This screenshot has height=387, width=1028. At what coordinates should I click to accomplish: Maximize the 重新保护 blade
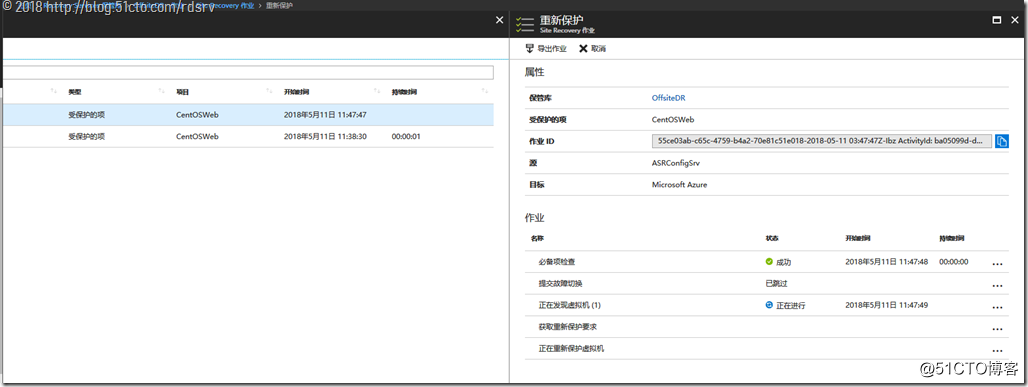coord(997,20)
